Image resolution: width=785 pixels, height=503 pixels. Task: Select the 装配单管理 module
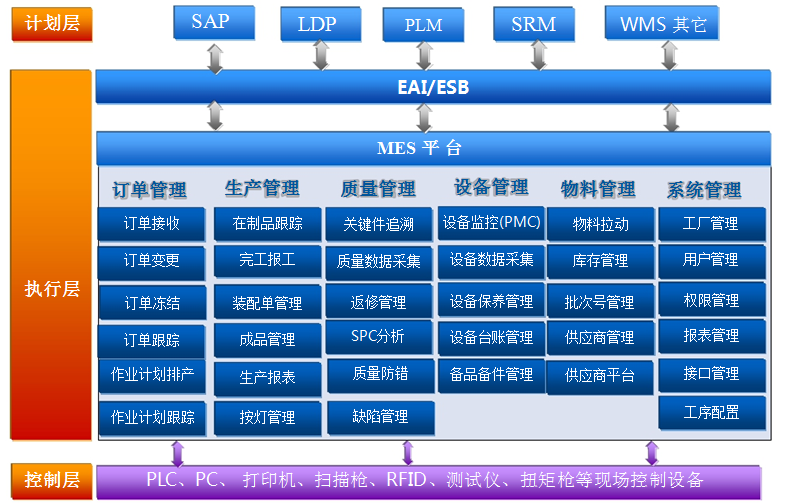click(268, 302)
